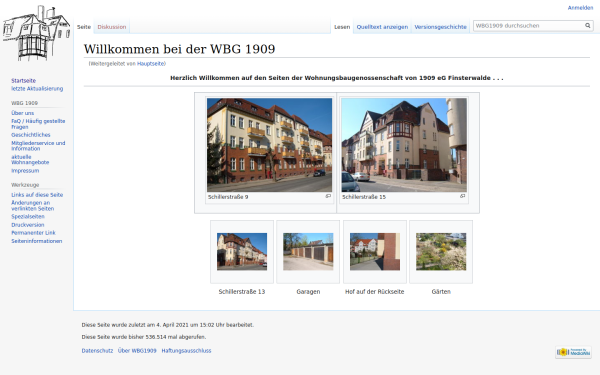600x375 pixels.
Task: Open Geschichtliches page
Action: (x=31, y=135)
